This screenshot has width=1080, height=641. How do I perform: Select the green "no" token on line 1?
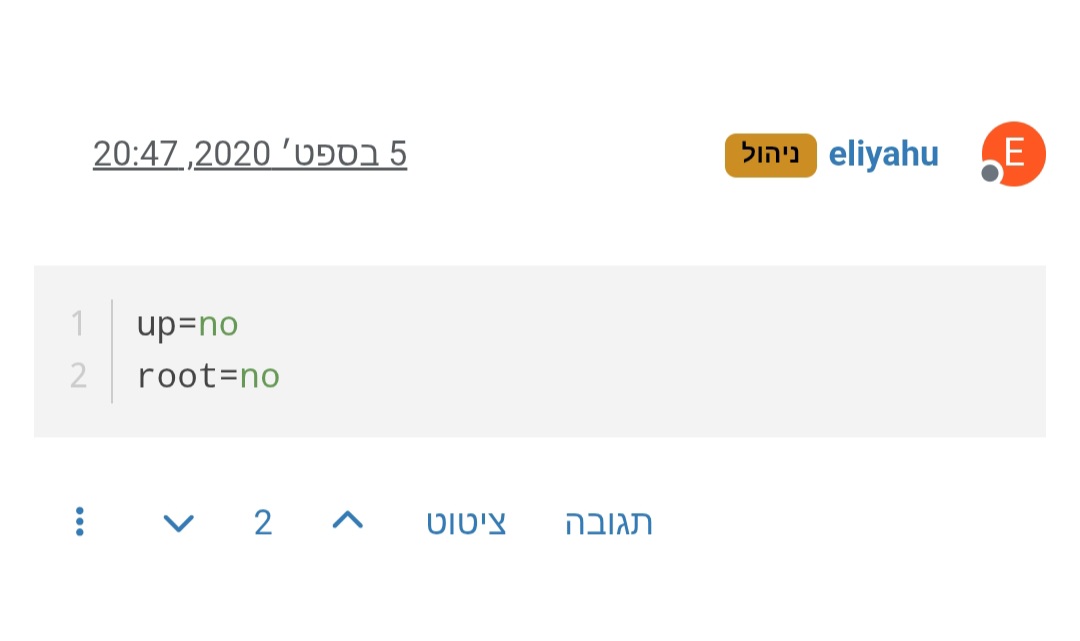[x=219, y=323]
